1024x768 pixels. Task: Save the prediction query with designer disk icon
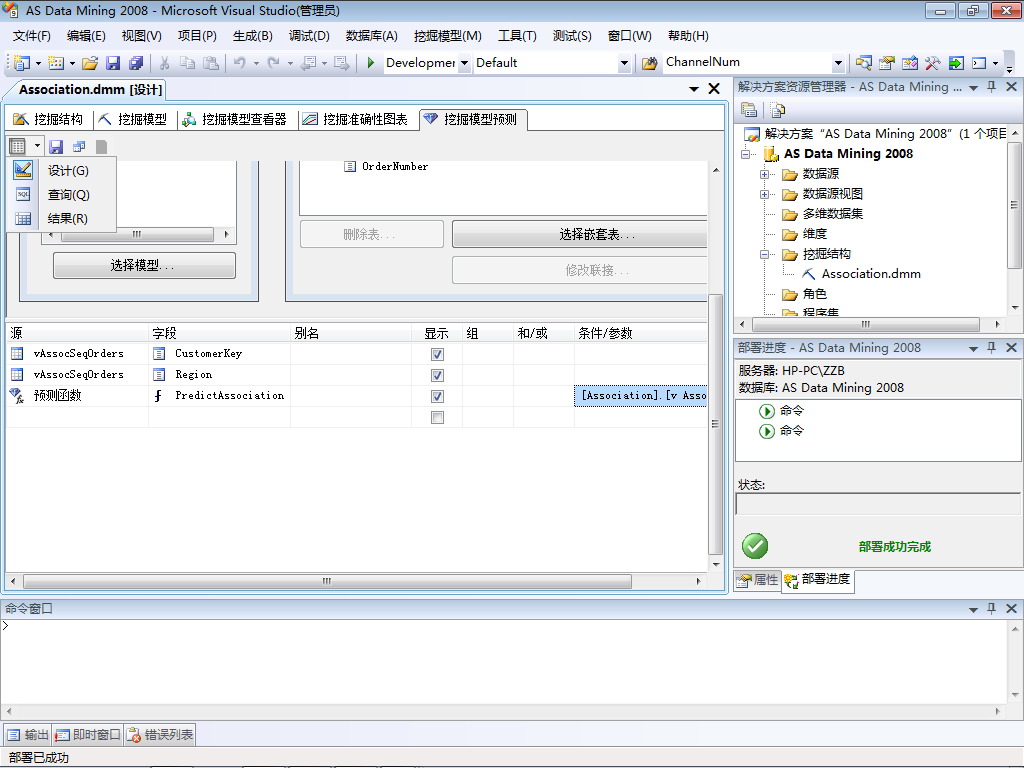click(x=56, y=146)
